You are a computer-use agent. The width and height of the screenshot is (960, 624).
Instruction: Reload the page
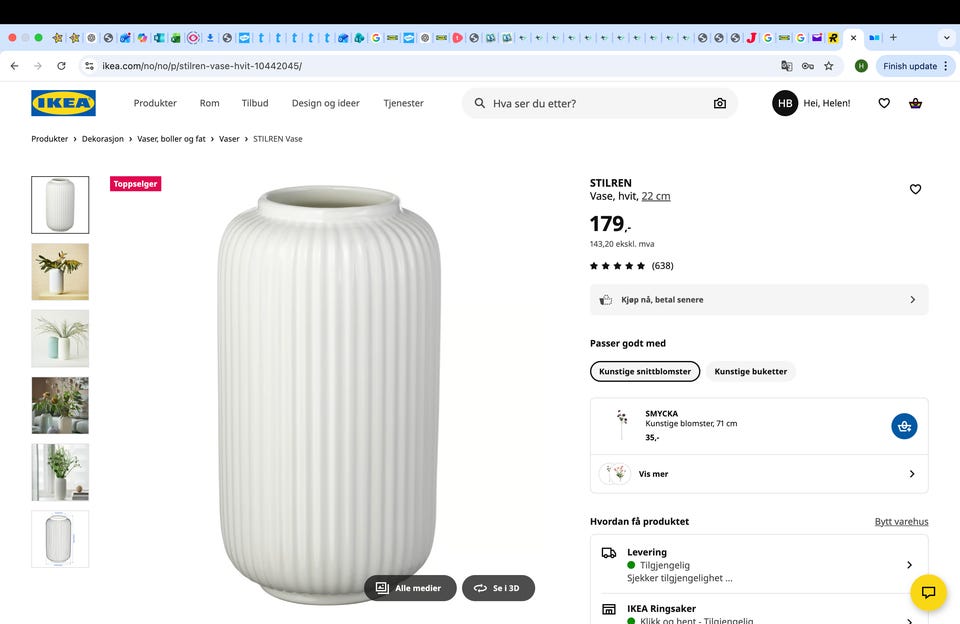(x=61, y=66)
